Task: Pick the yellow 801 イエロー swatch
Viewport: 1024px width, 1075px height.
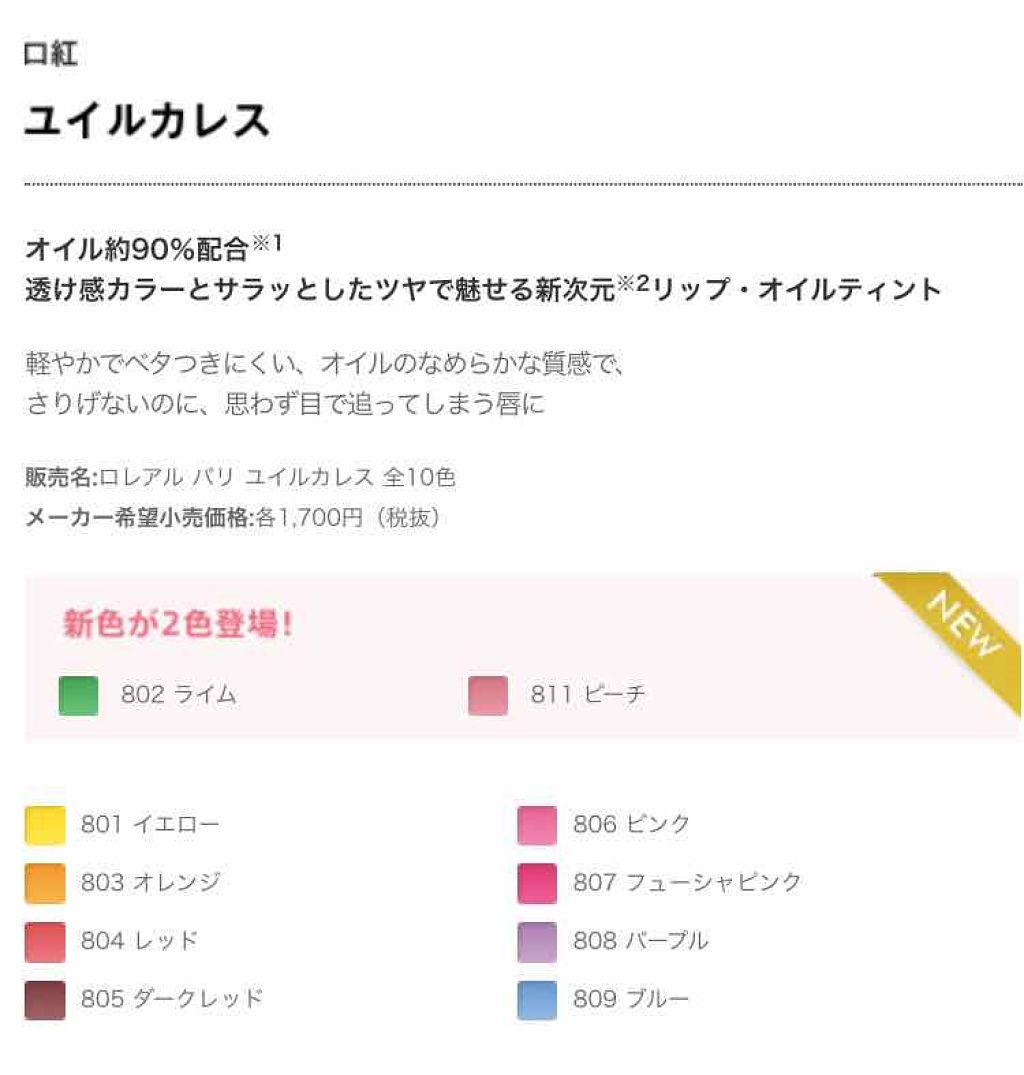Action: click(x=45, y=826)
